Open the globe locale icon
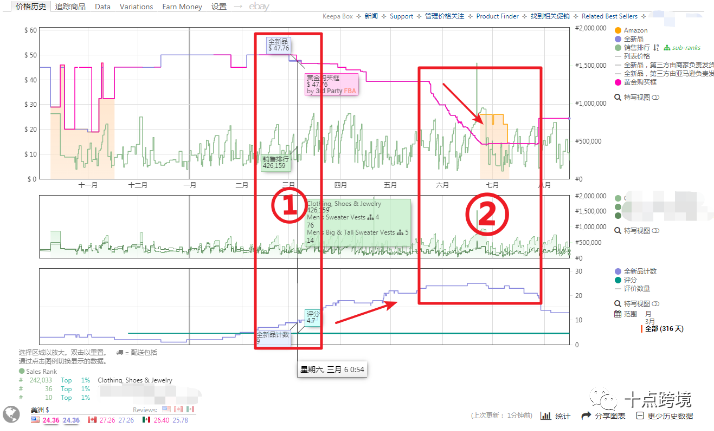Screen dimensions: 714x431 11,414
